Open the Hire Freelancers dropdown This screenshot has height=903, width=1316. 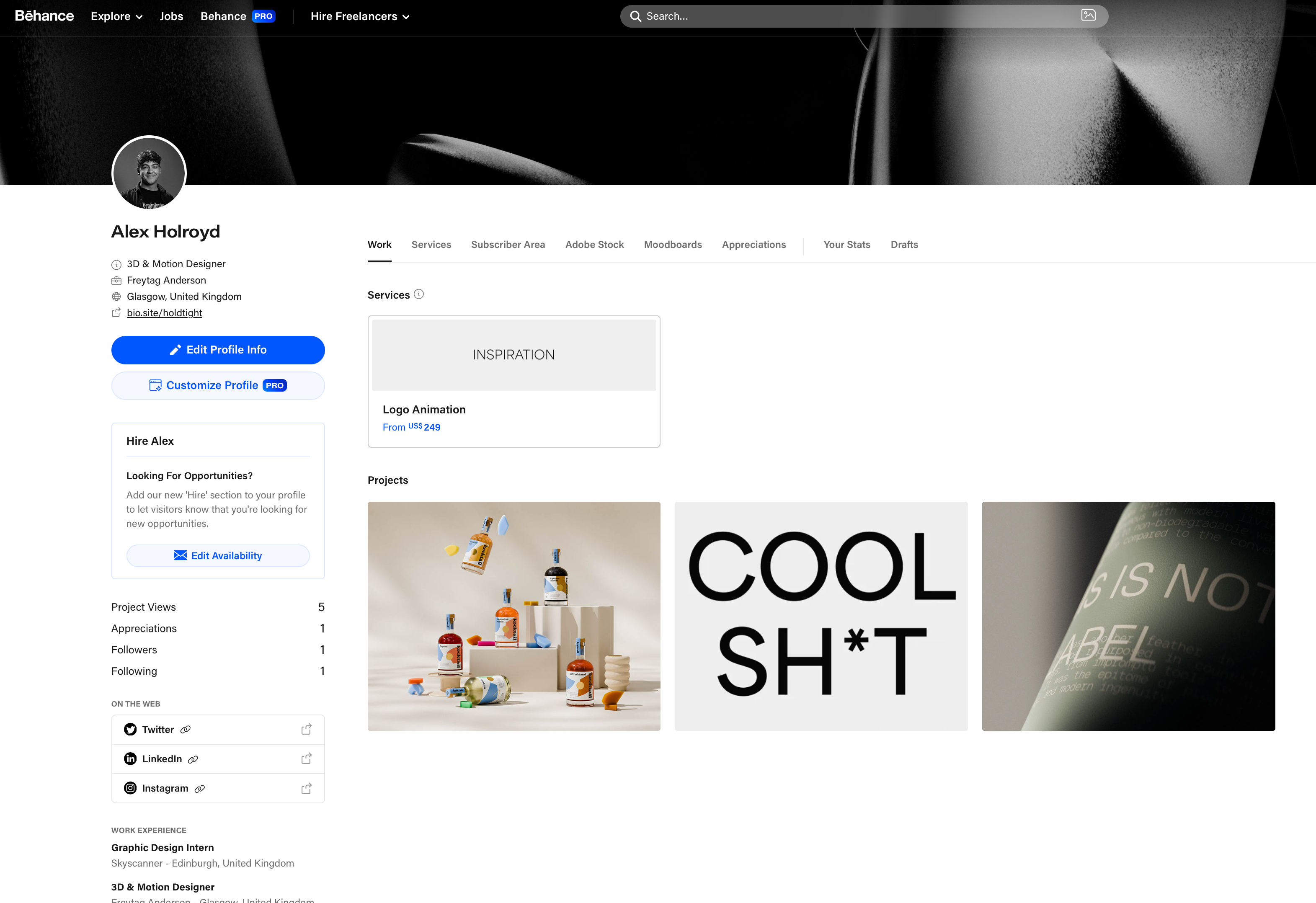[360, 16]
